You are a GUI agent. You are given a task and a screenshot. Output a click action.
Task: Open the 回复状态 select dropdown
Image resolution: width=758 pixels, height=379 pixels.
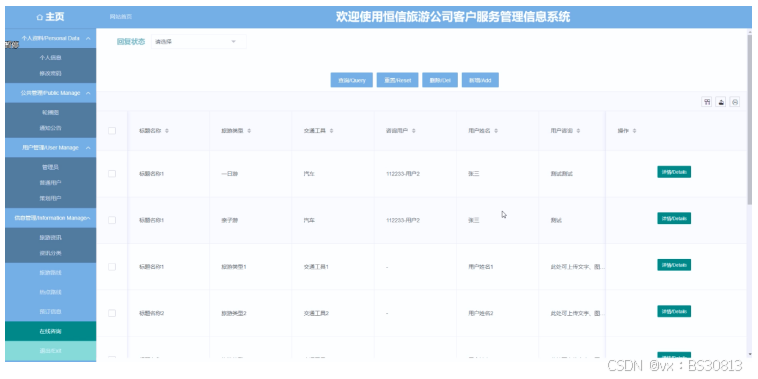pos(199,42)
